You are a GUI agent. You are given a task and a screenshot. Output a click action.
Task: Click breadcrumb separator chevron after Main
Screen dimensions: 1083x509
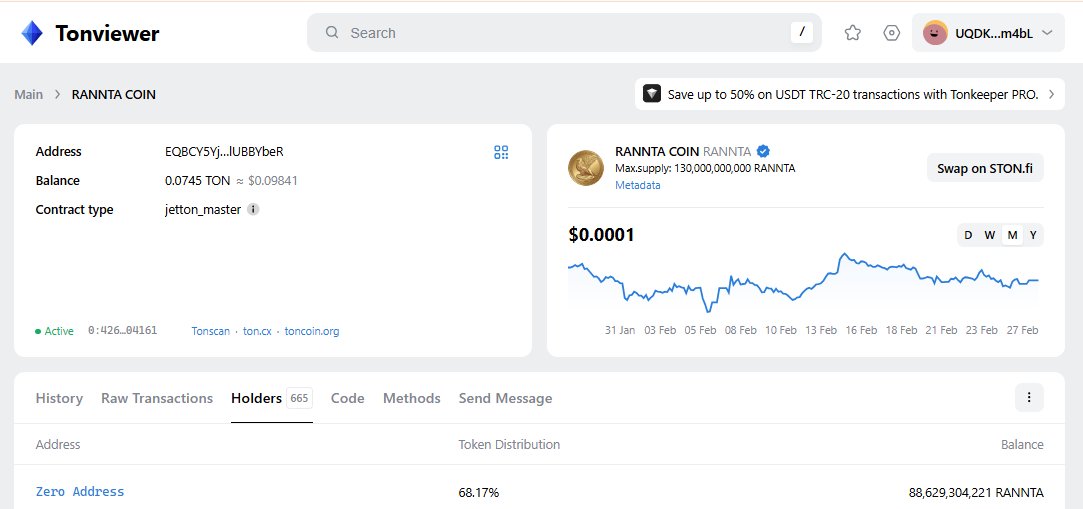tap(58, 95)
